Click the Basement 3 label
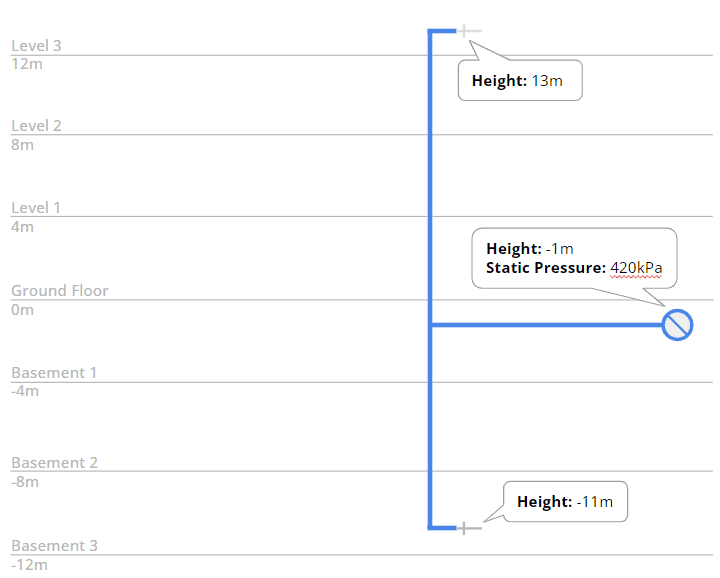Image resolution: width=720 pixels, height=578 pixels. pos(54,546)
